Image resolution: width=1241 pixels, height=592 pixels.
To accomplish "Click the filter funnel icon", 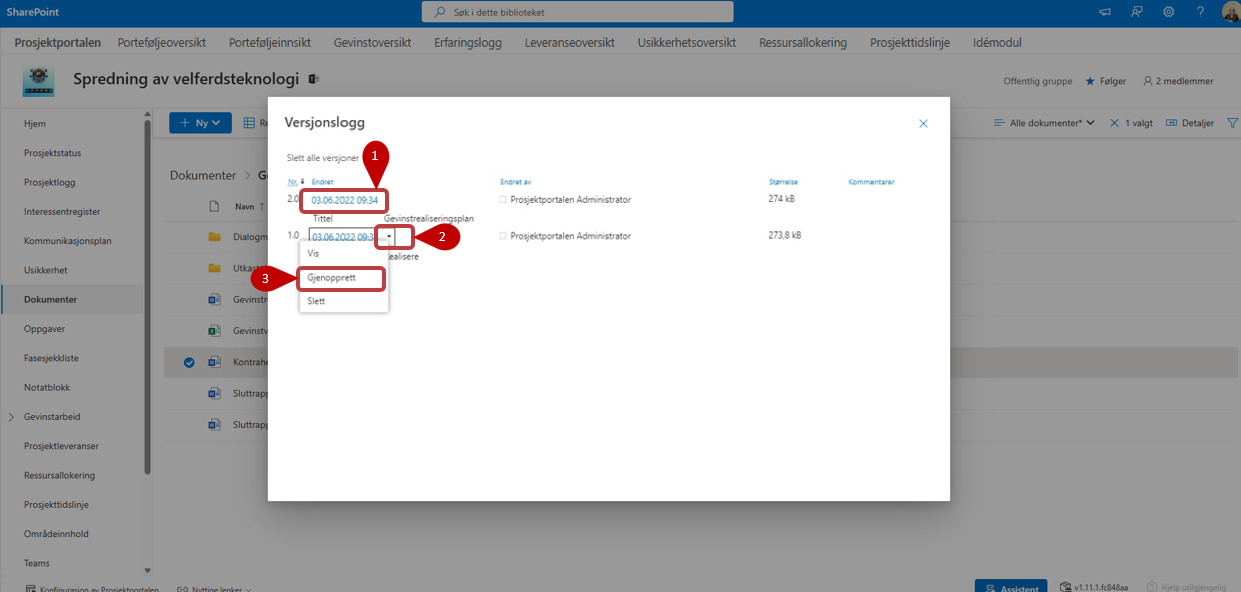I will coord(1232,123).
